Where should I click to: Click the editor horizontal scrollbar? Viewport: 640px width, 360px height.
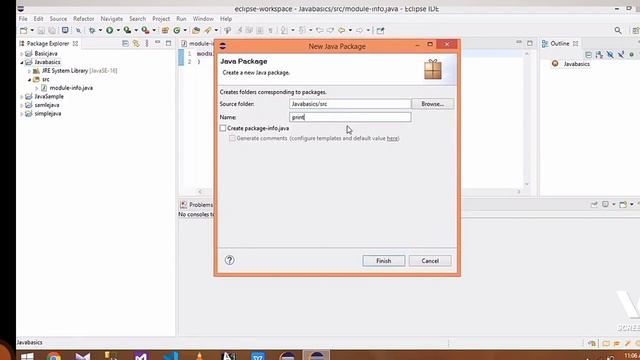[x=359, y=191]
